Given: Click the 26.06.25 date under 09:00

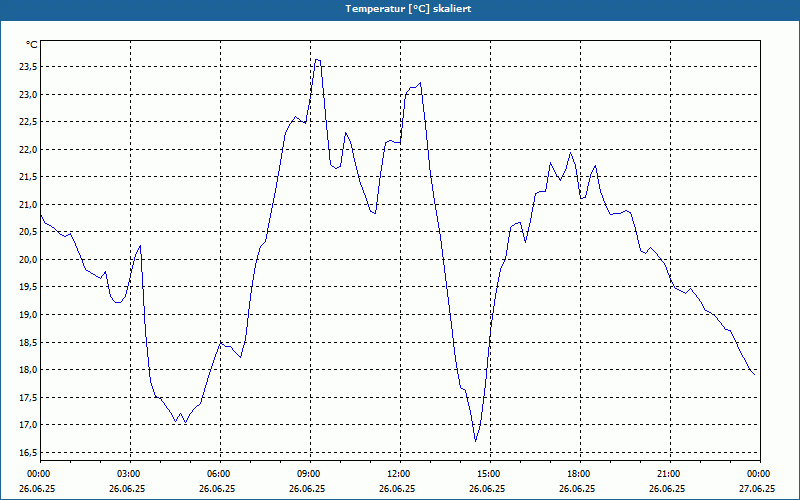Looking at the screenshot, I should (307, 488).
